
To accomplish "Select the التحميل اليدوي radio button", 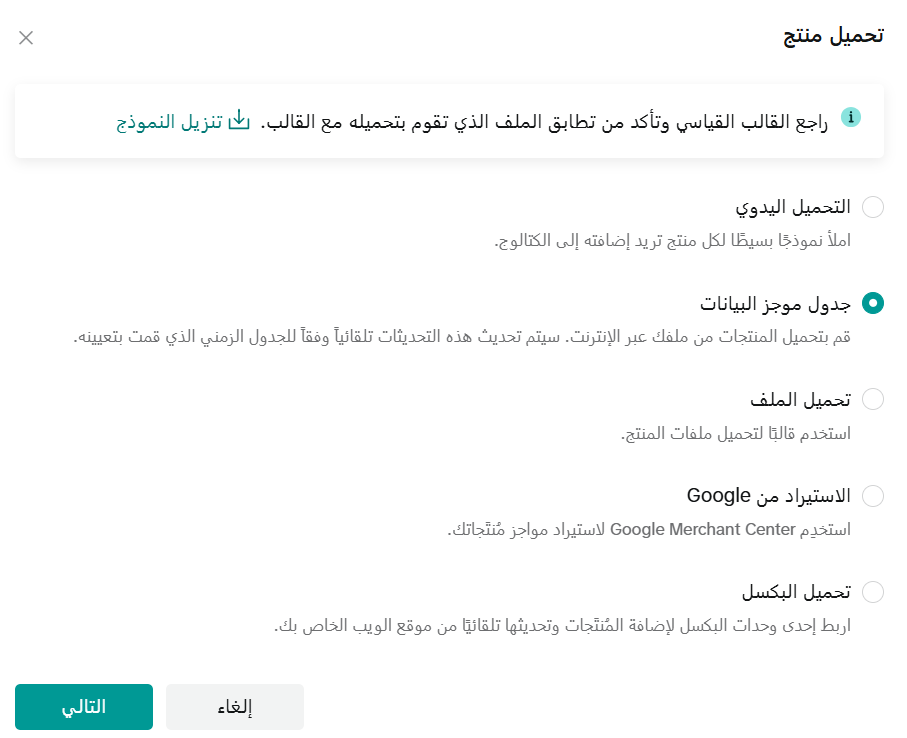I will 873,207.
